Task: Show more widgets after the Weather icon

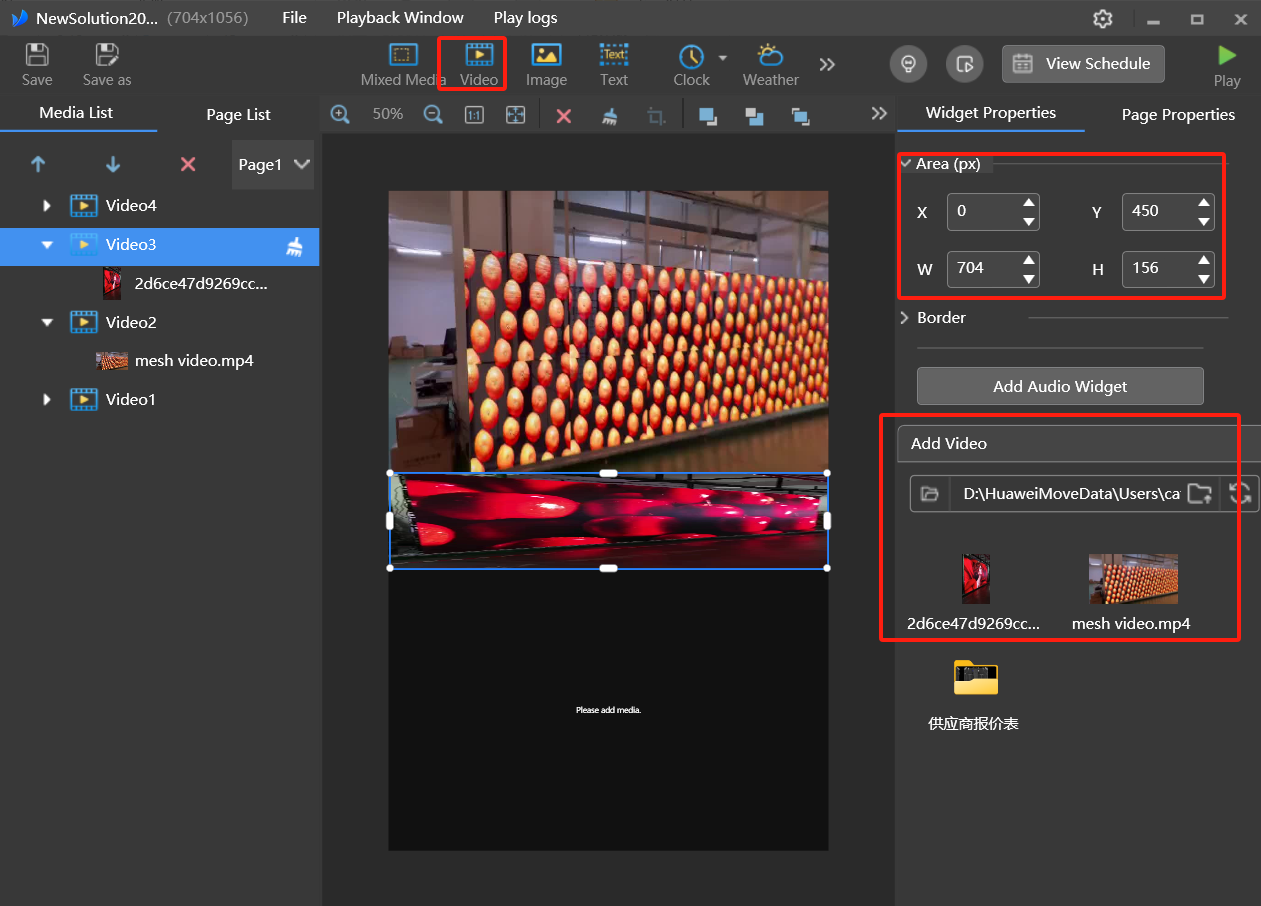Action: (x=827, y=64)
